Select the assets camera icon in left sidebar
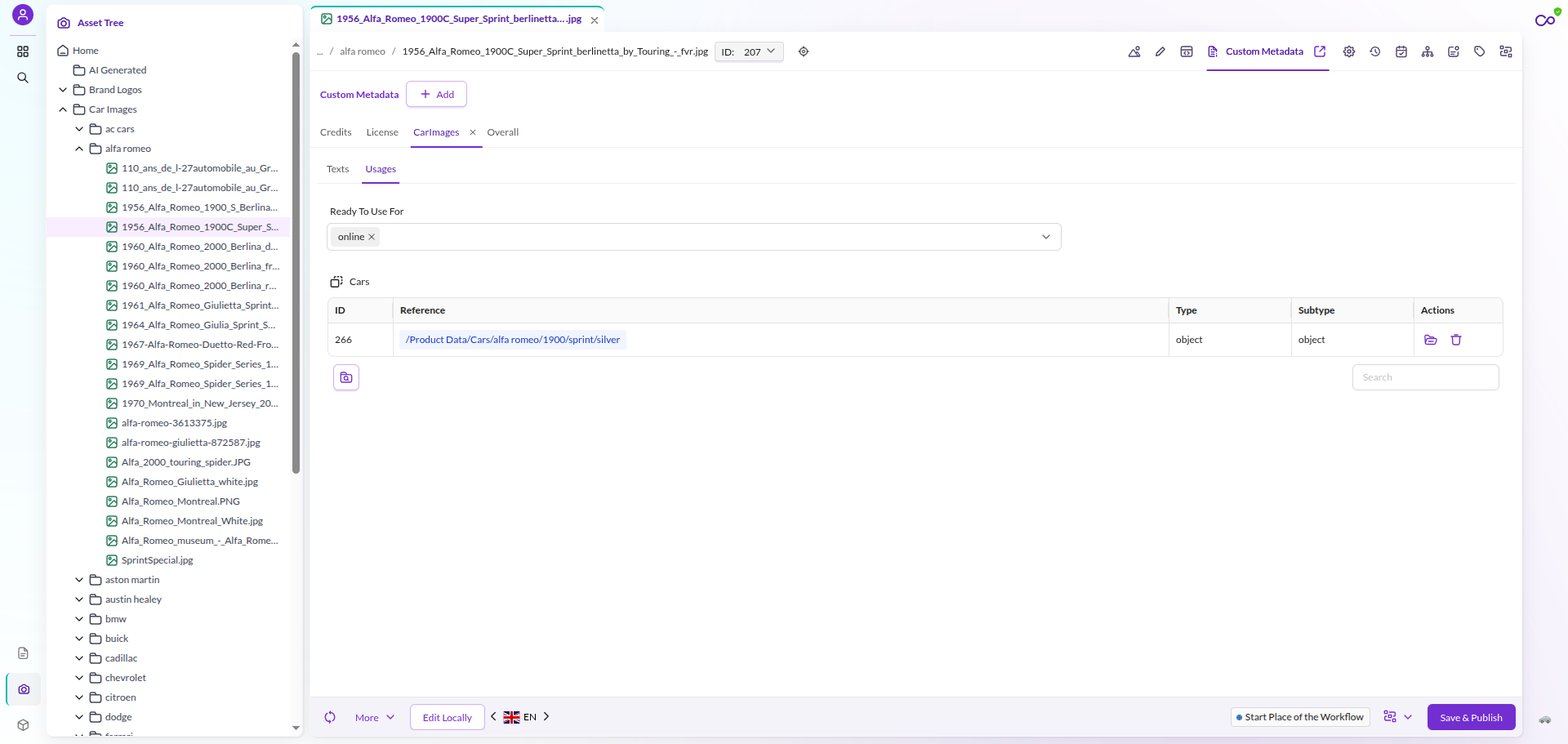 pyautogui.click(x=24, y=689)
